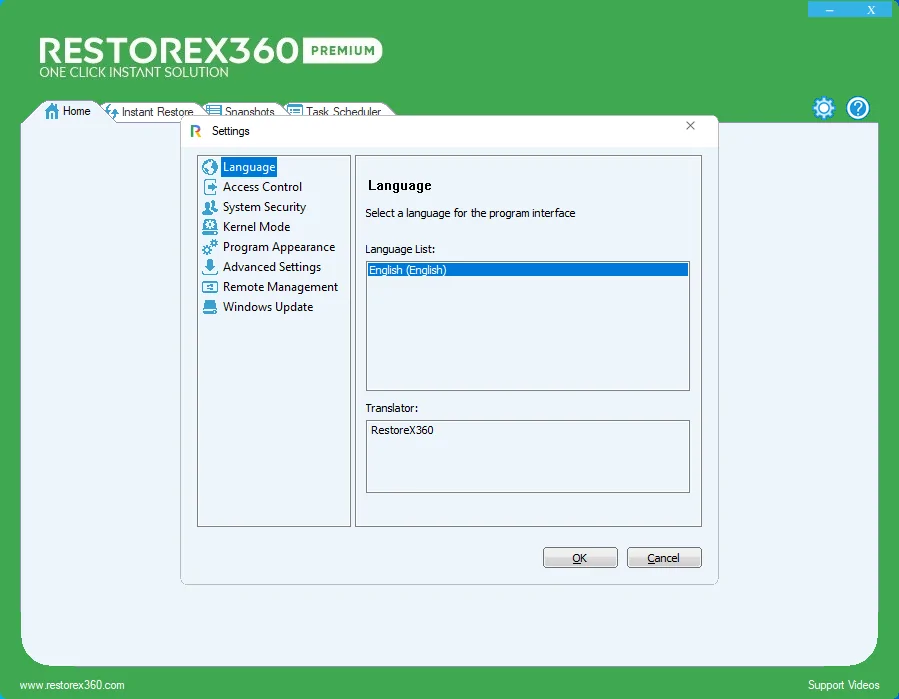Close the RestoreX360 main window
This screenshot has height=699, width=899.
871,10
